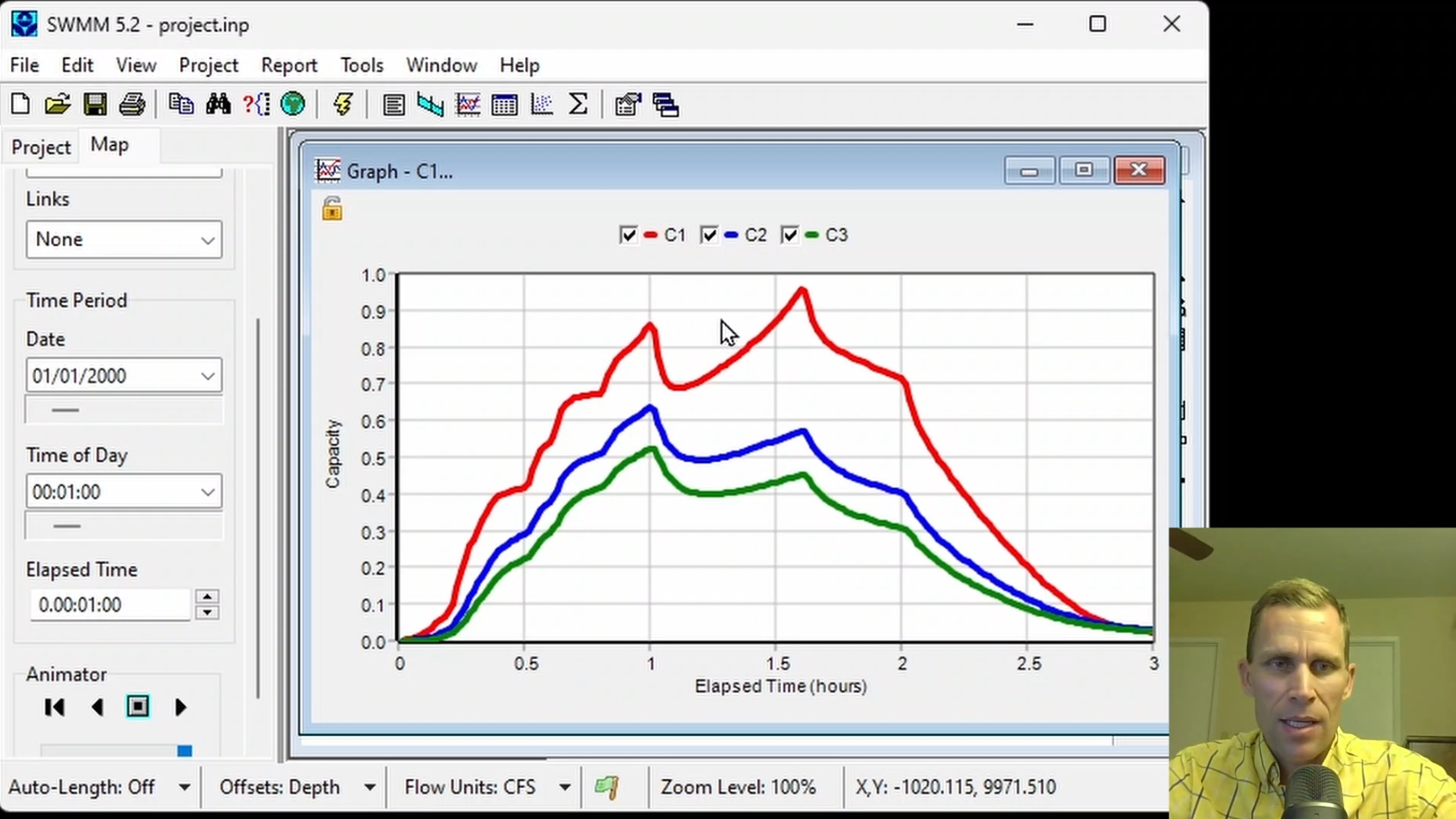Create a profile plot from the toolbar

[x=431, y=105]
